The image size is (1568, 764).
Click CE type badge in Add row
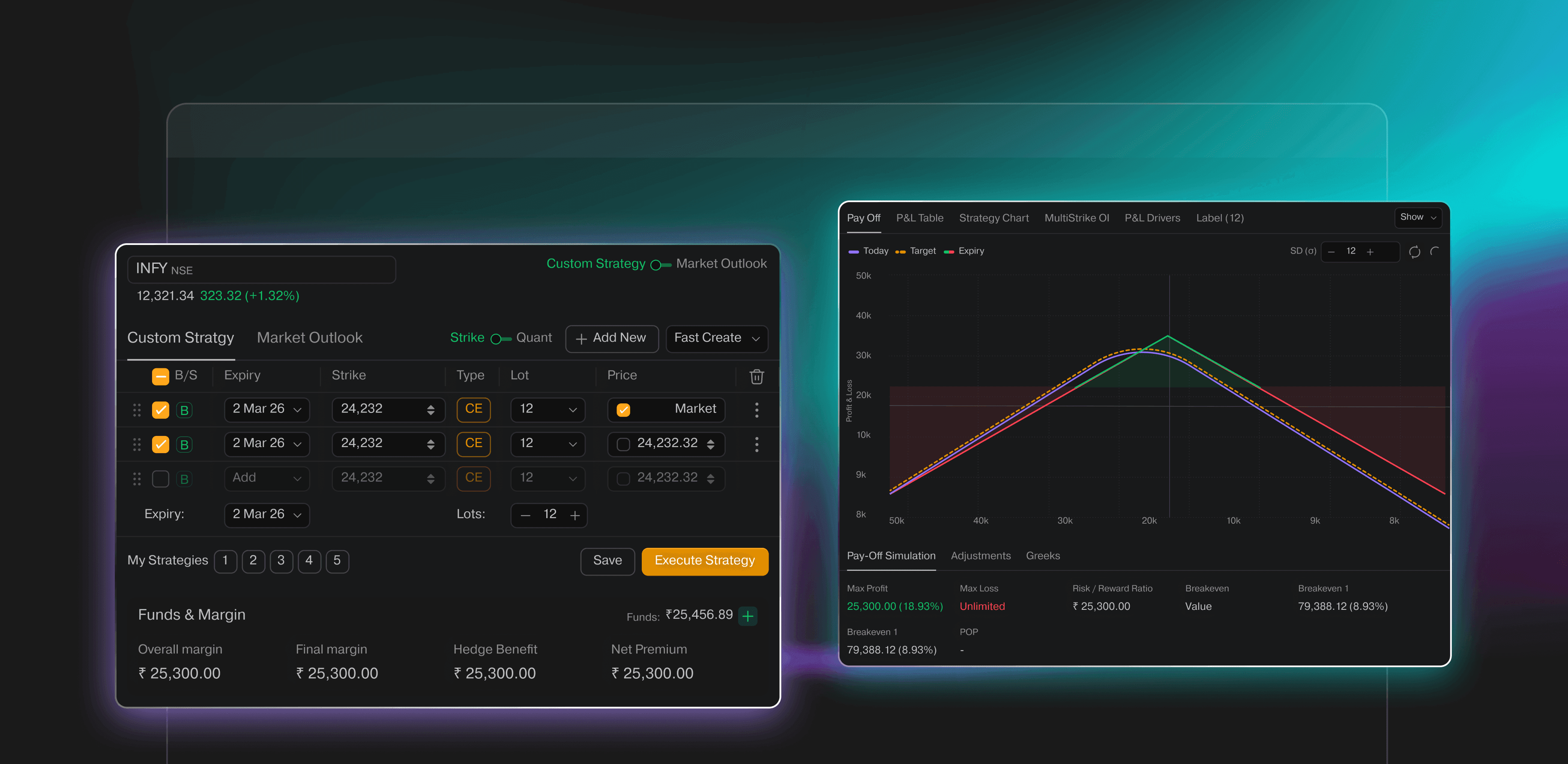pos(473,478)
